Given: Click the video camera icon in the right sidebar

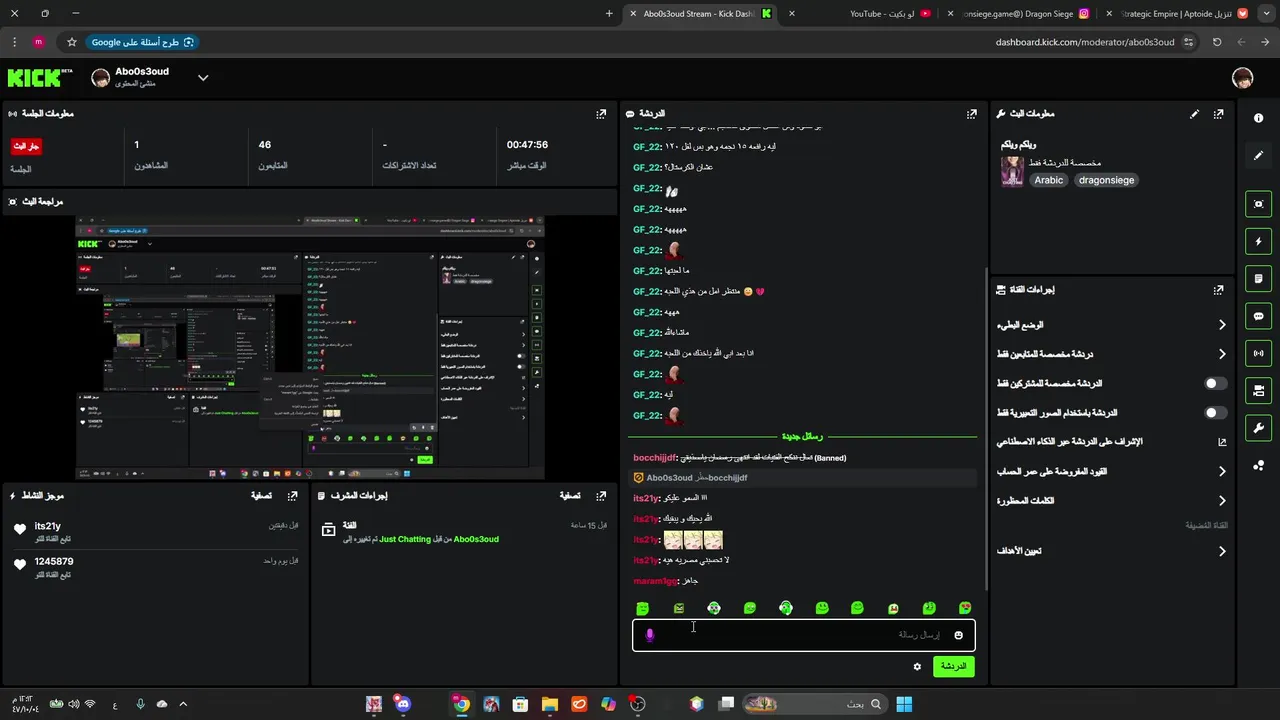Looking at the screenshot, I should [x=1258, y=390].
